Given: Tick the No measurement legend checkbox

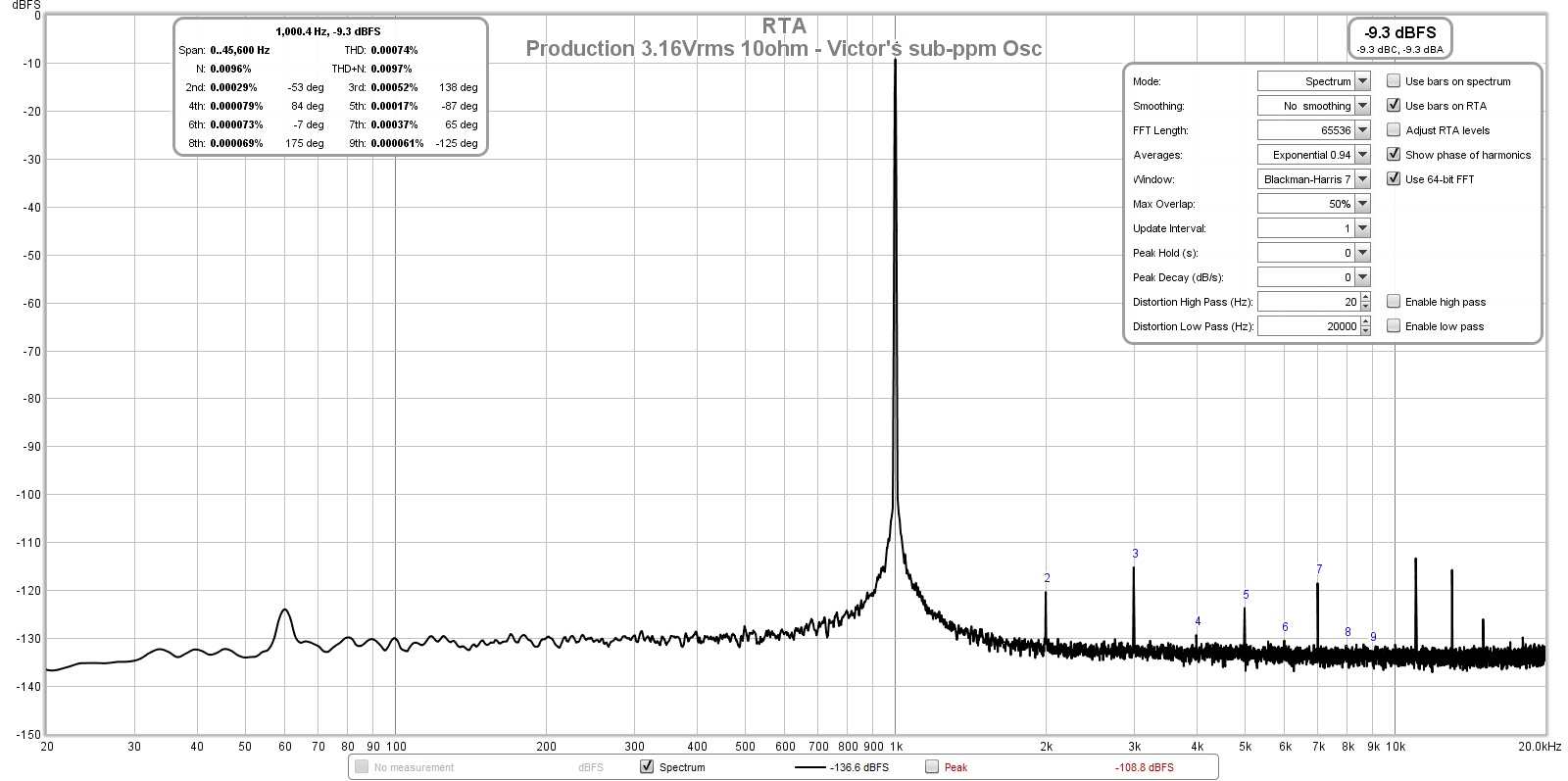Looking at the screenshot, I should tap(362, 767).
